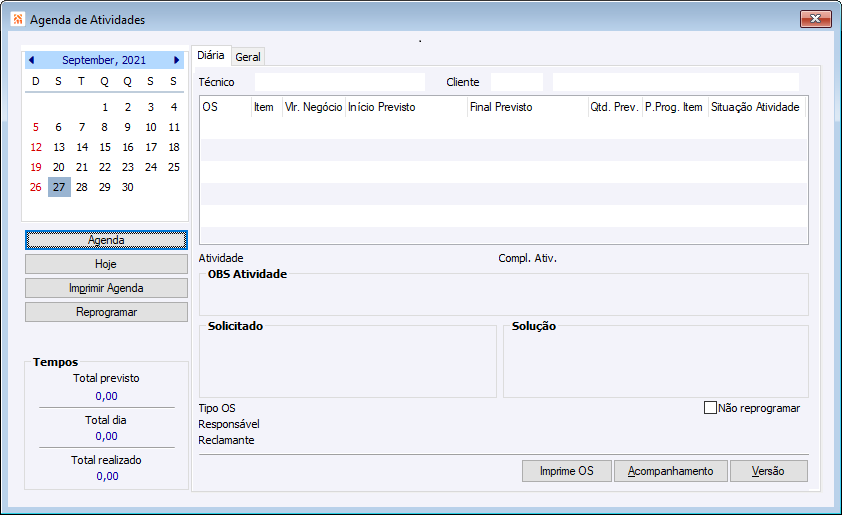Switch to the Diária tab

[x=210, y=55]
